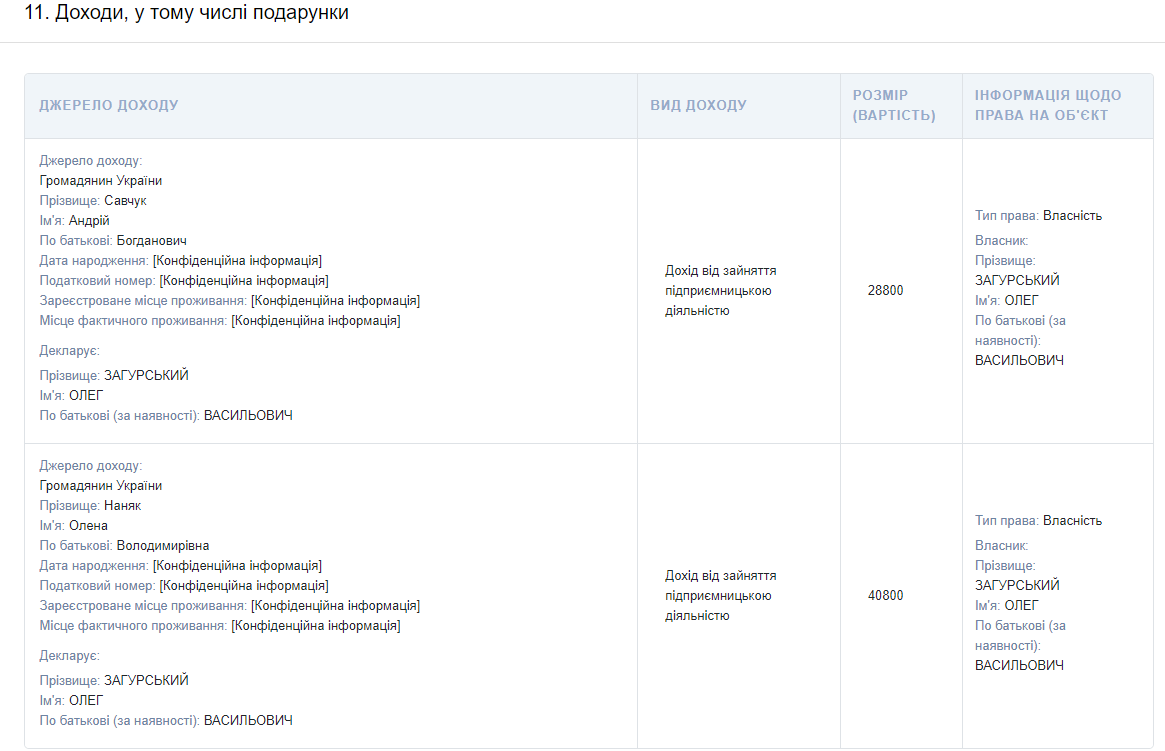Click confidential date of birth in Андрій's row
The height and width of the screenshot is (751, 1165).
pos(237,261)
